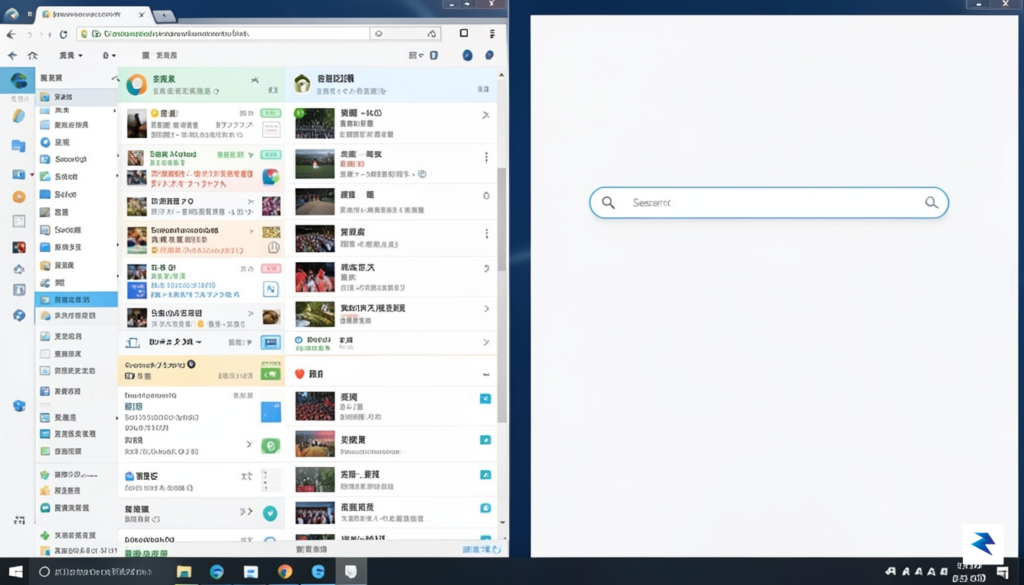Viewport: 1024px width, 585px height.
Task: Reload the page with the circular arrow button
Action: tap(63, 34)
